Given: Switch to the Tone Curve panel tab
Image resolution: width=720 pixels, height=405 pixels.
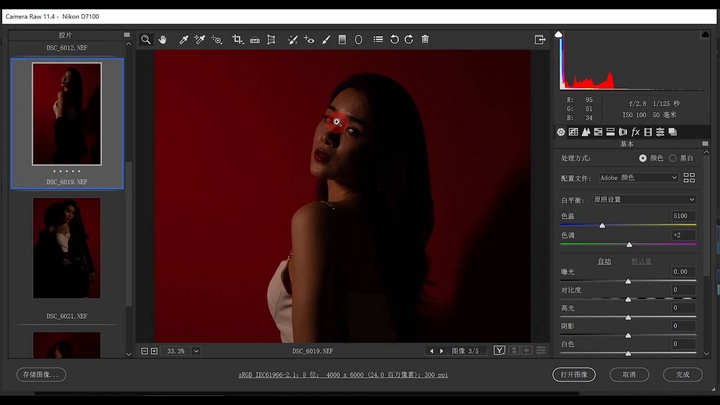Looking at the screenshot, I should 573,131.
